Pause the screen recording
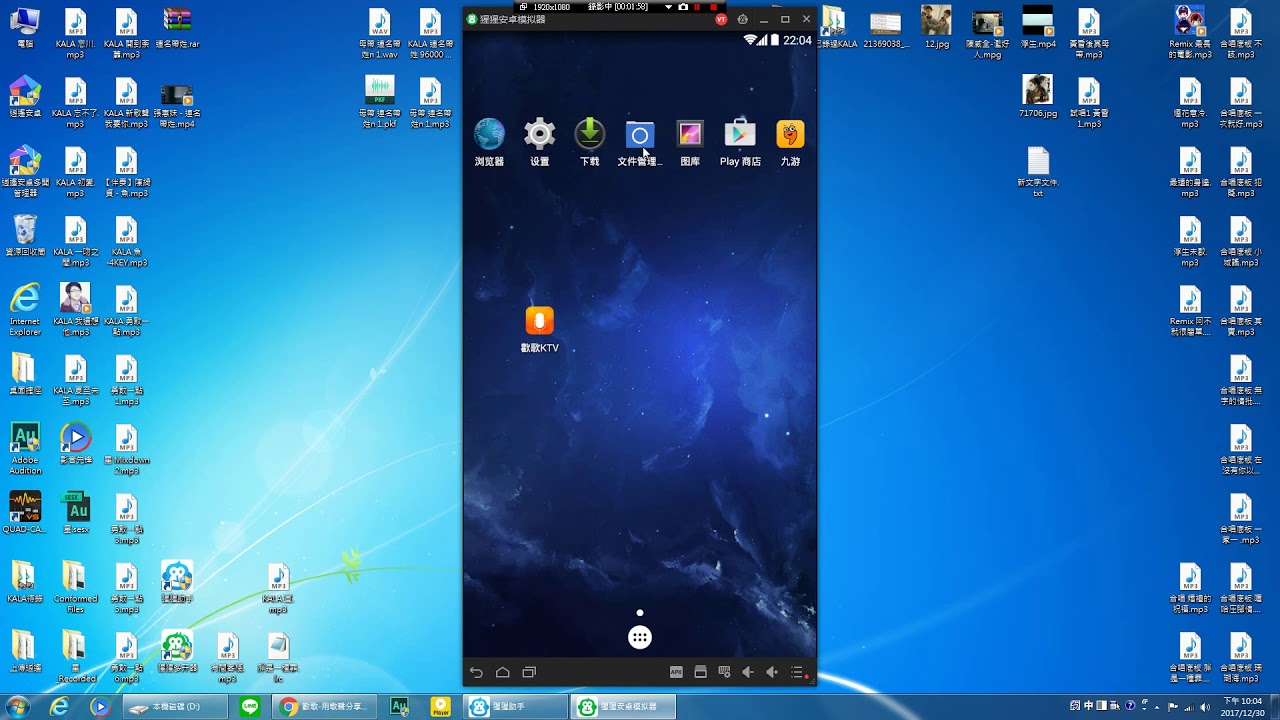 coord(697,6)
